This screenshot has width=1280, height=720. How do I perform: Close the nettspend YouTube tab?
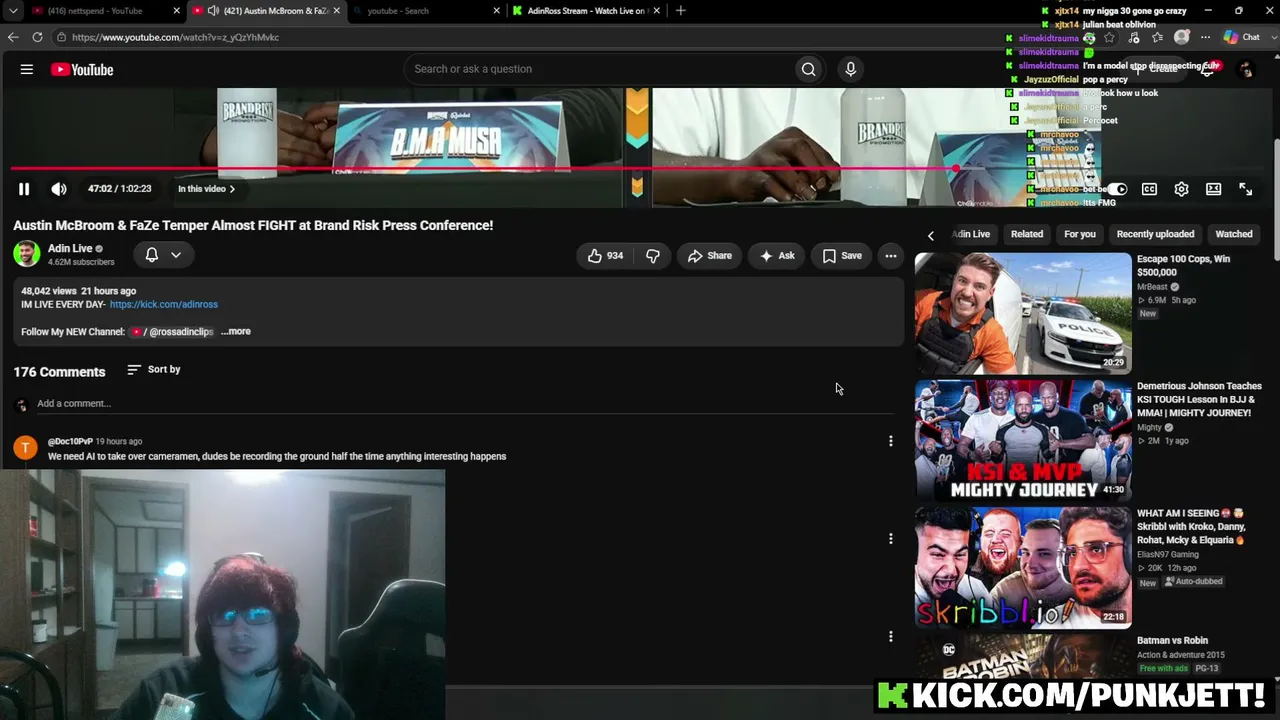[177, 11]
